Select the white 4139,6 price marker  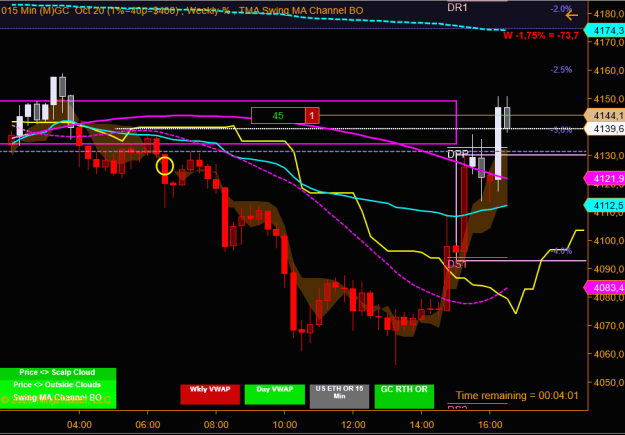click(x=605, y=129)
